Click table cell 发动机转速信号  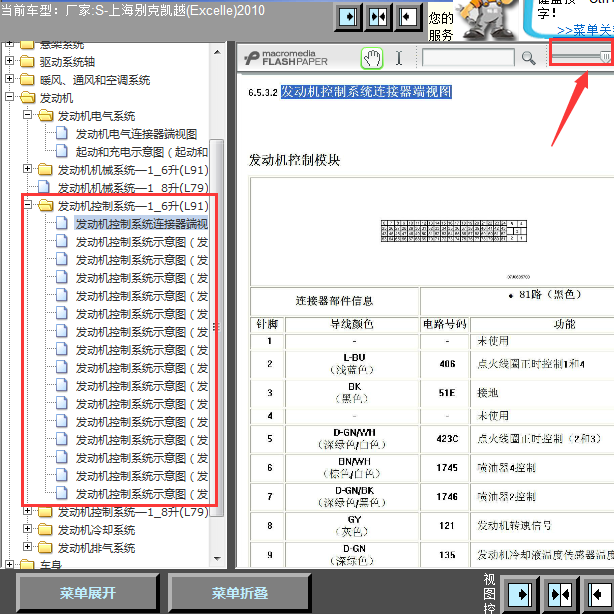click(x=514, y=526)
